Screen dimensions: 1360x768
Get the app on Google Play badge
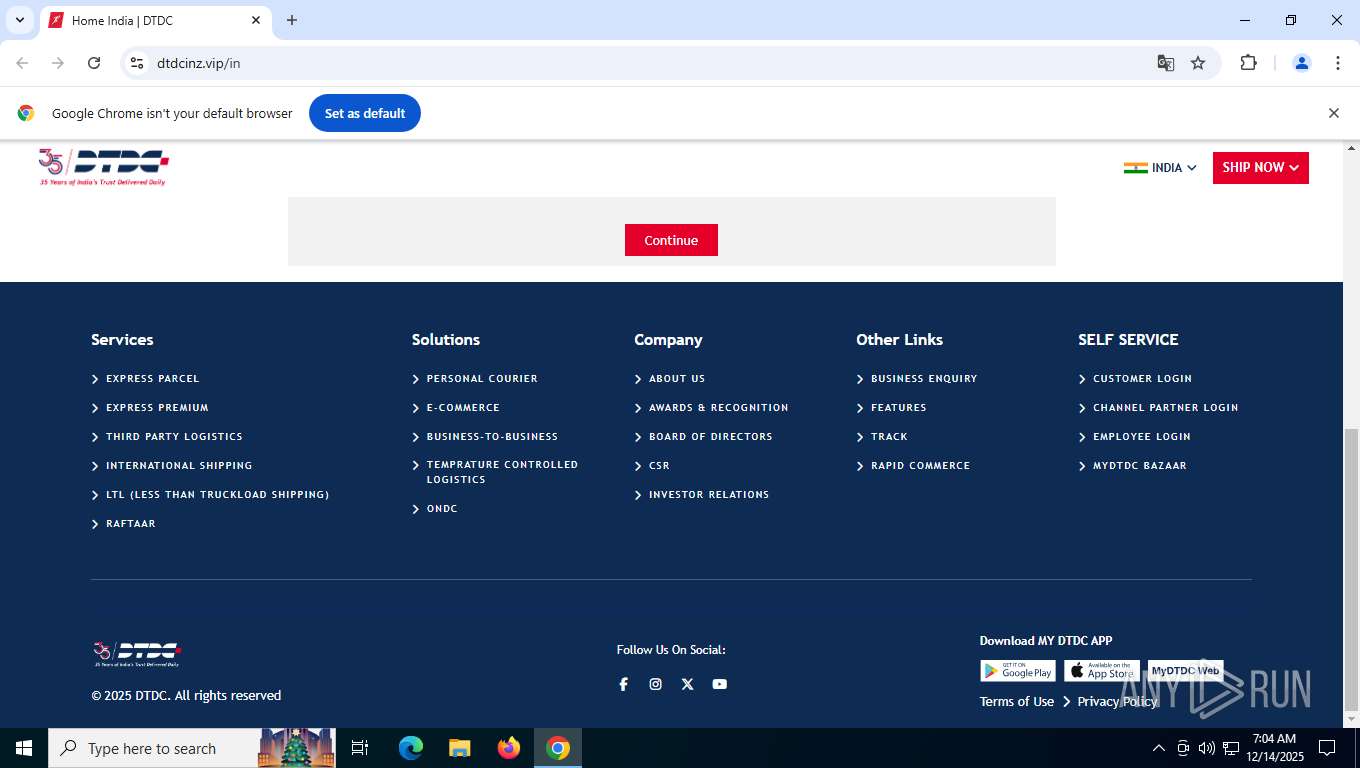(x=1017, y=671)
